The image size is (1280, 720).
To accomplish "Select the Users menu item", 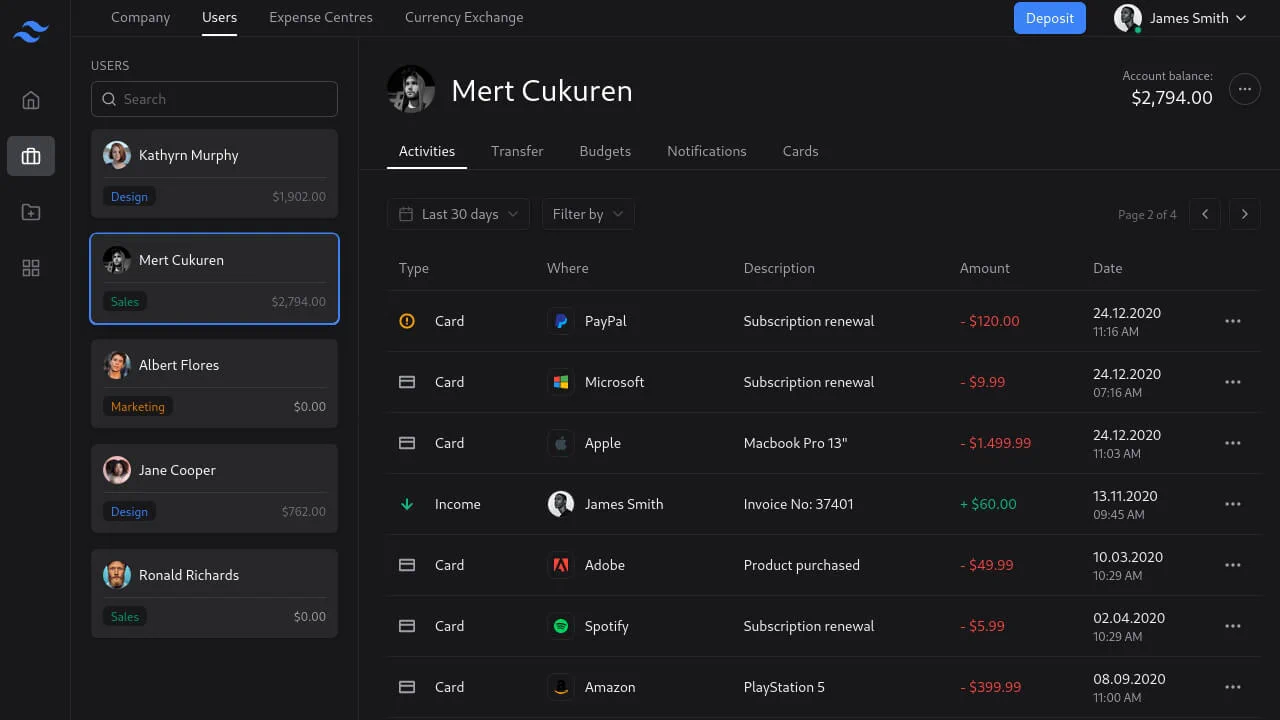I will pyautogui.click(x=219, y=17).
